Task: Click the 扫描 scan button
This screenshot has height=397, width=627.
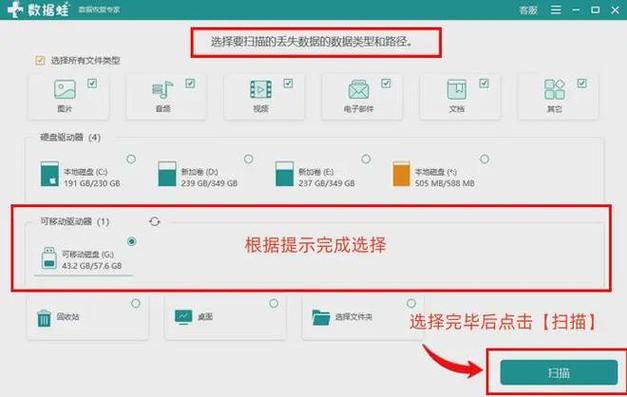Action: 559,373
